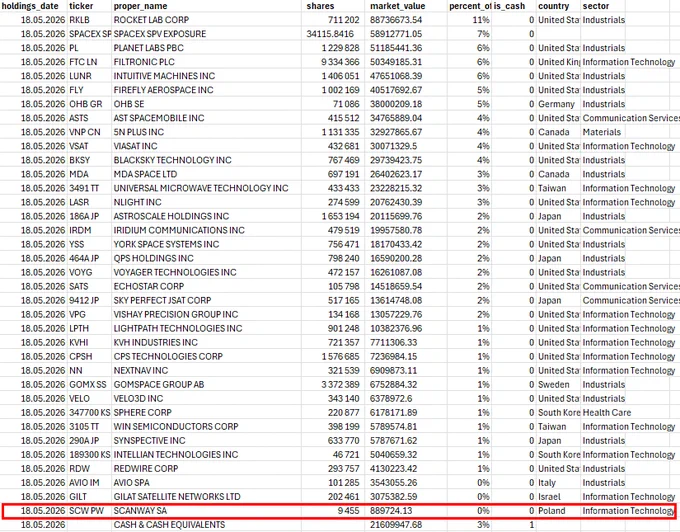Click AST SPACEMOBILE INC cell

tap(207, 118)
